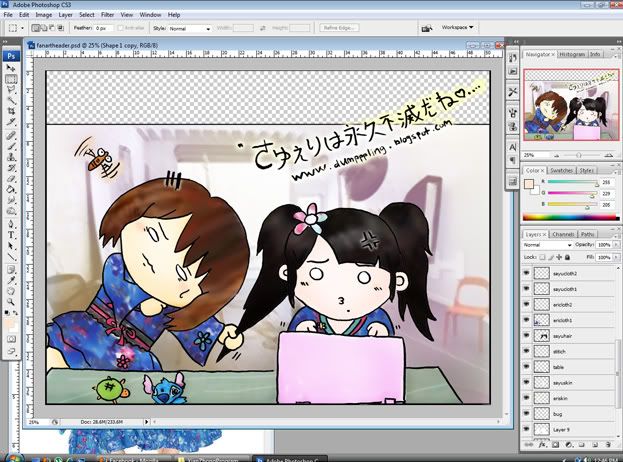Select the Brush tool
This screenshot has height=462, width=623.
(11, 147)
